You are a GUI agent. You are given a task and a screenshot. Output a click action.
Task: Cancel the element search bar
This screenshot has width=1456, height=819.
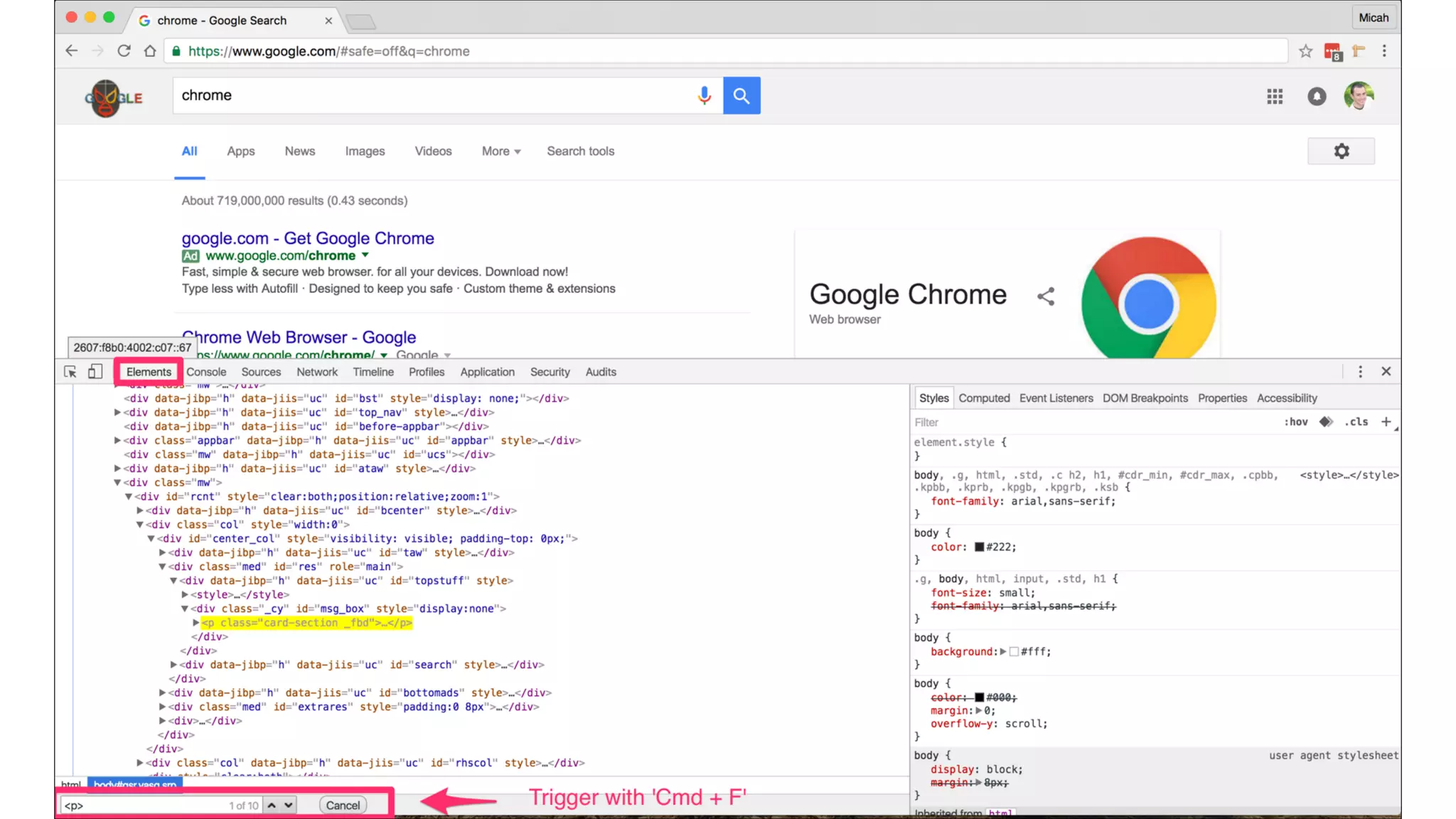tap(343, 805)
